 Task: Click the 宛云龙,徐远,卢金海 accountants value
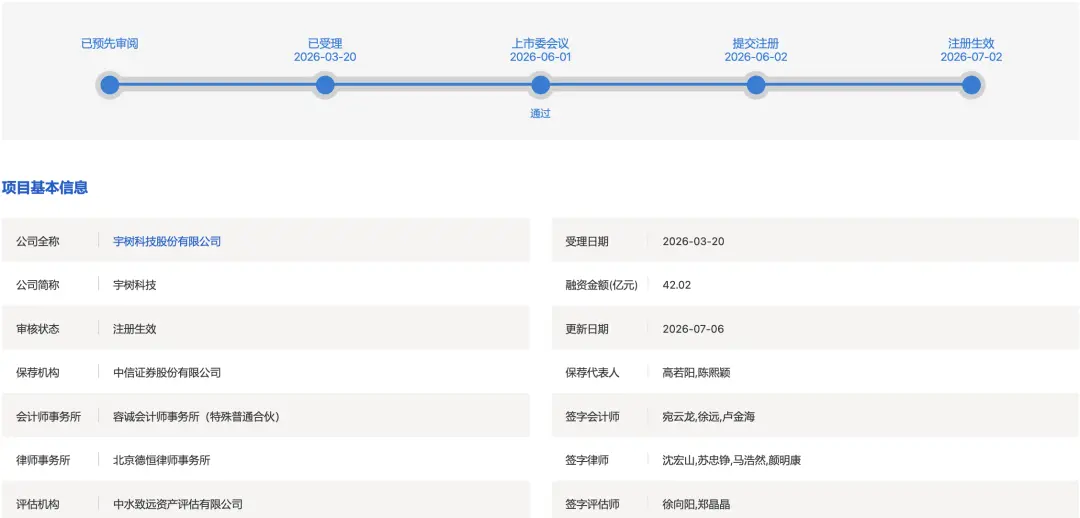click(x=709, y=417)
